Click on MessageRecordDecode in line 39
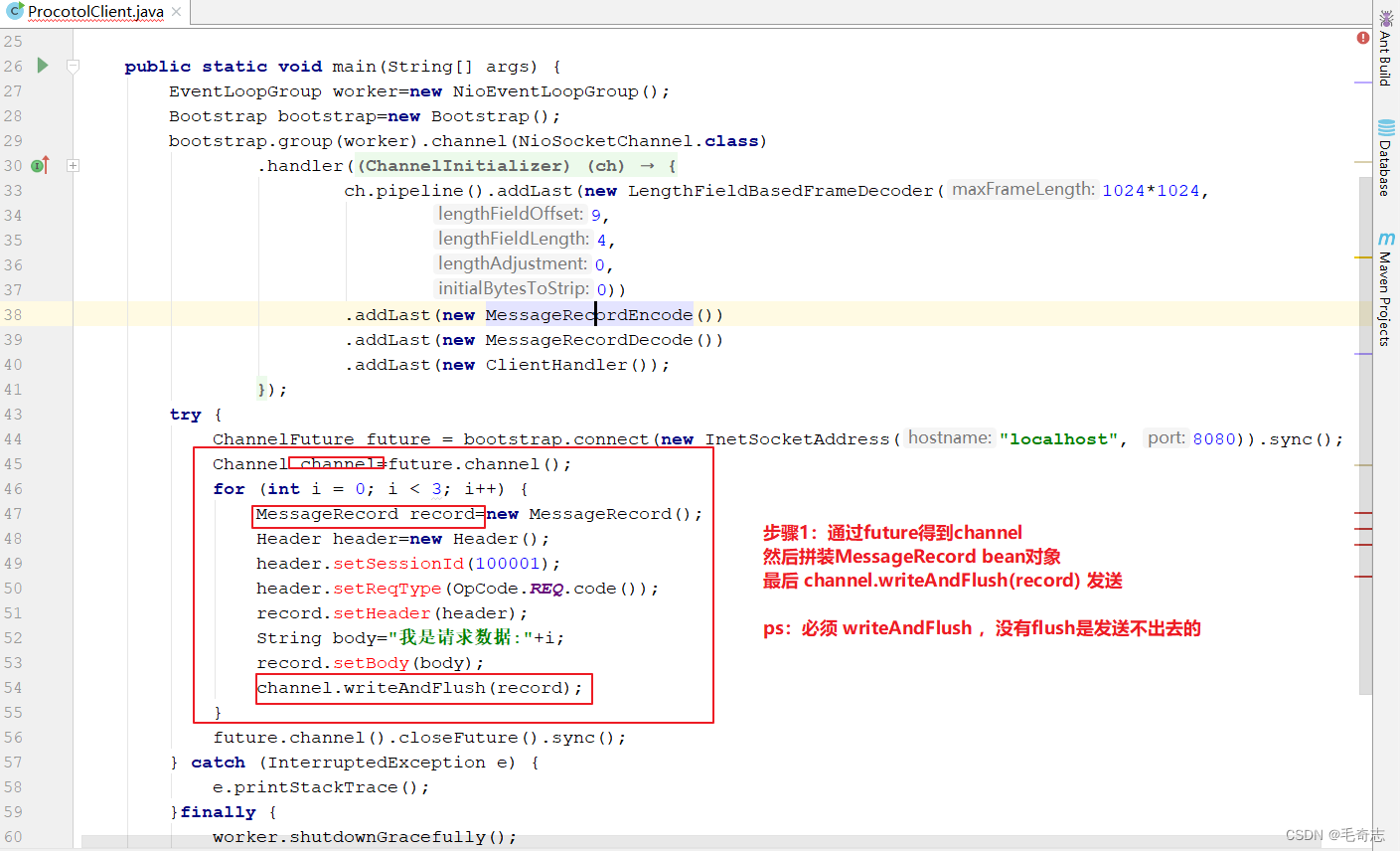 (589, 340)
